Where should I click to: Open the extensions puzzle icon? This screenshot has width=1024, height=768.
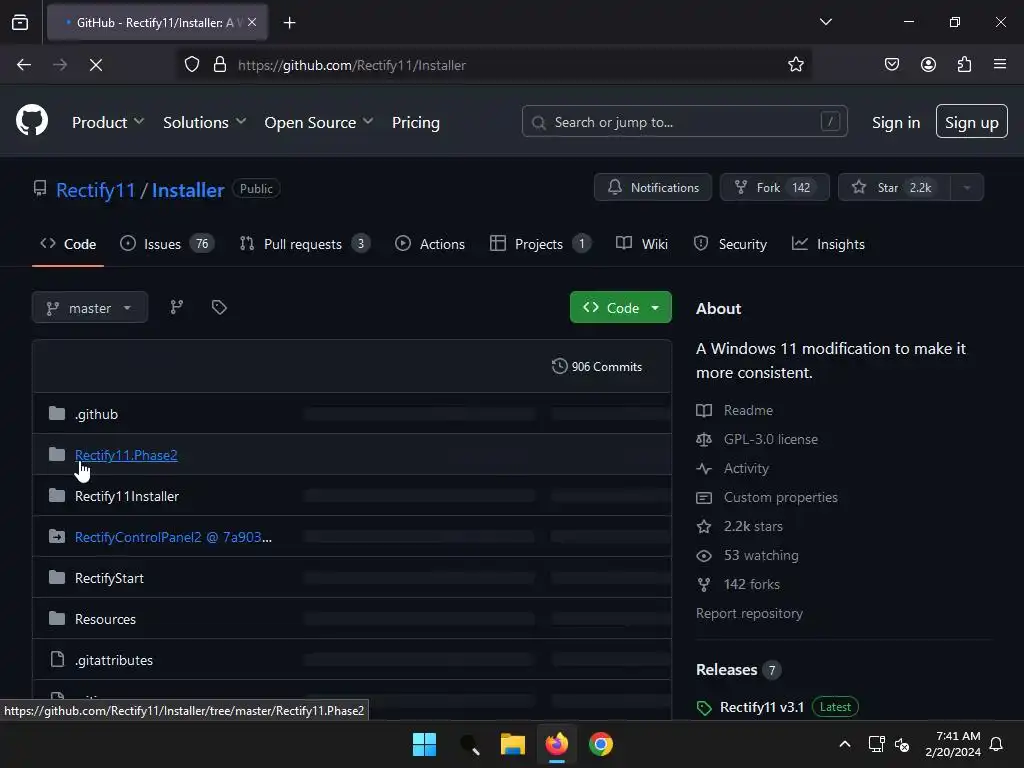[x=964, y=65]
